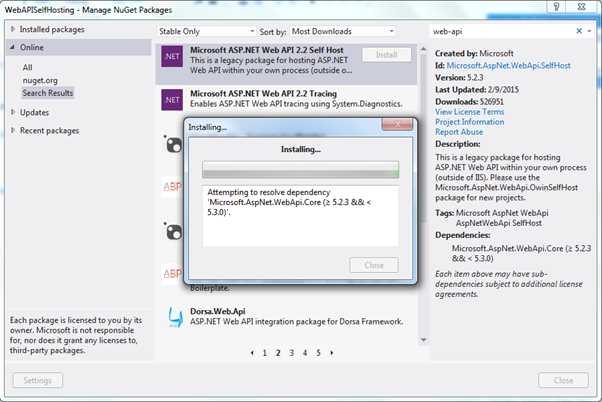
Task: Select nuget.org source
Action: [x=40, y=80]
